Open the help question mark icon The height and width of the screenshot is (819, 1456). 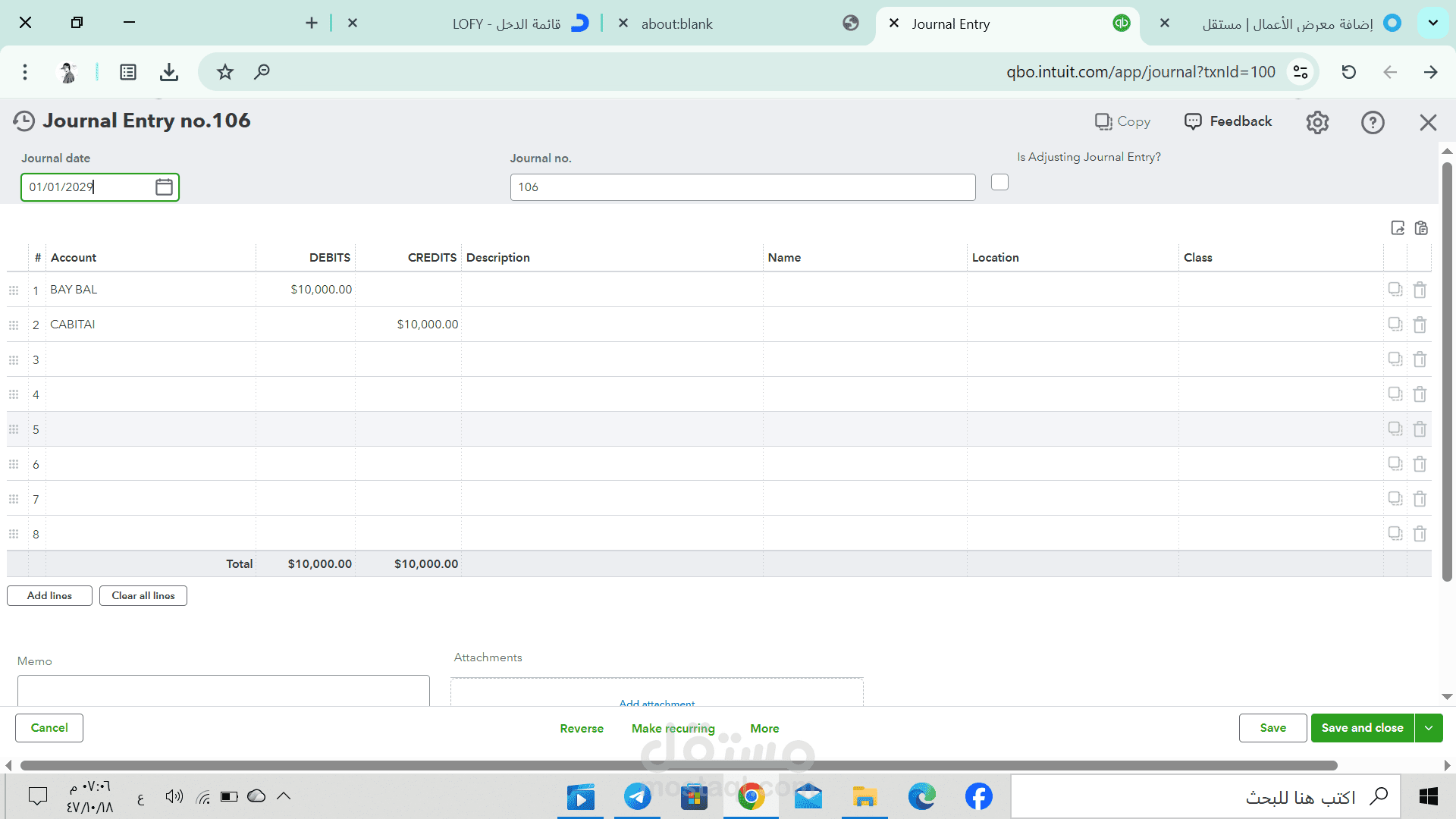(1372, 122)
